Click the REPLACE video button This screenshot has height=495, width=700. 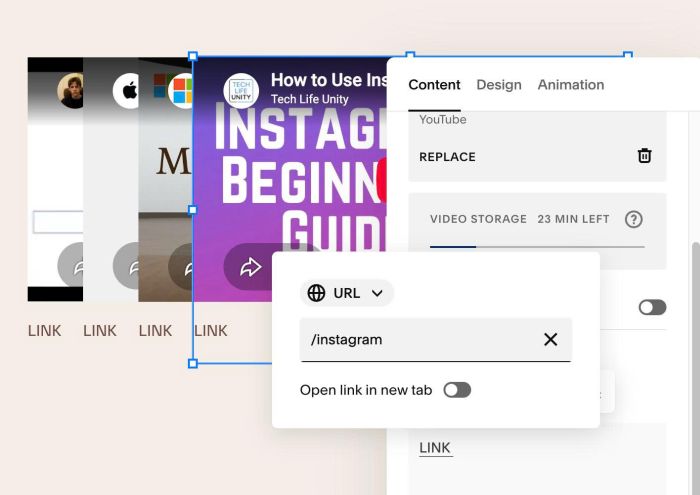click(x=447, y=157)
